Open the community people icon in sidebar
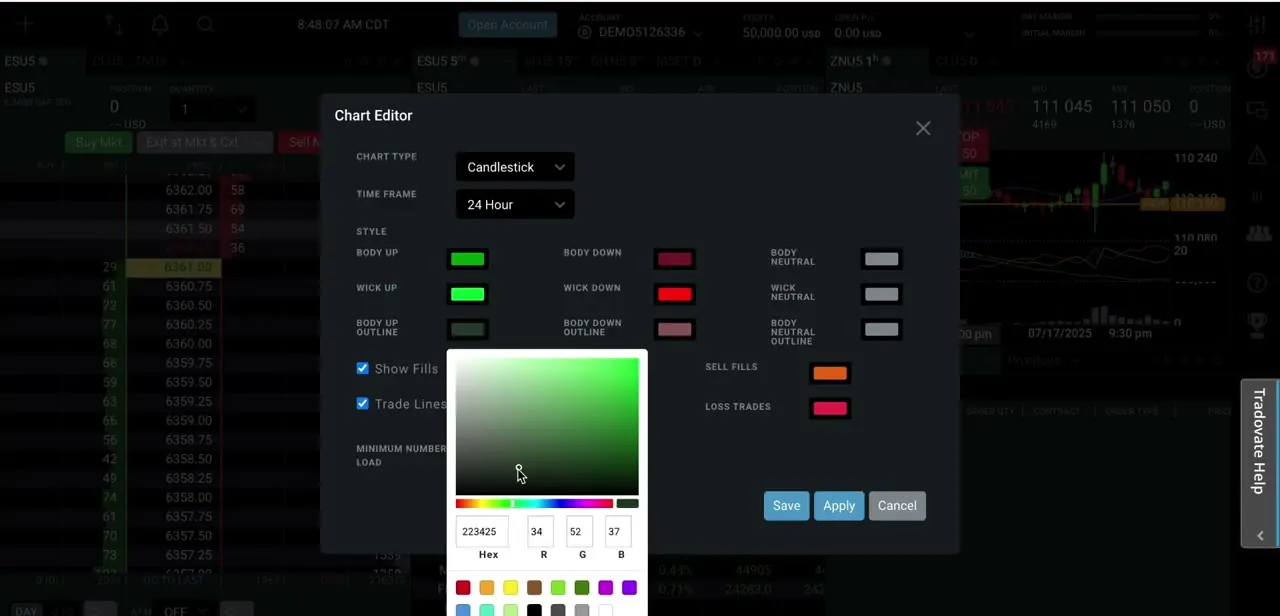The image size is (1280, 616). point(1258,233)
